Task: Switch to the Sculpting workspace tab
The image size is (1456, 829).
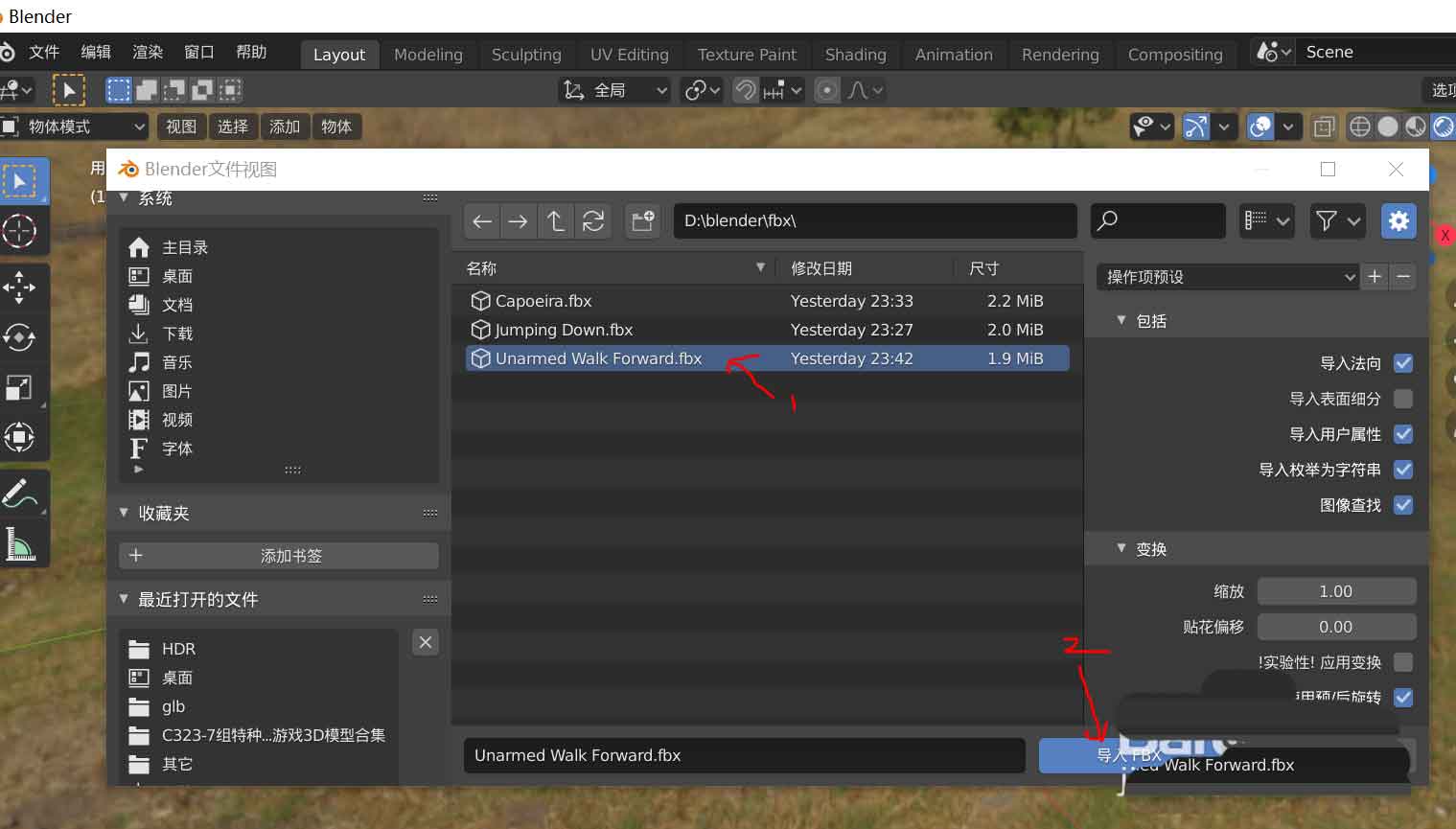Action: (526, 55)
